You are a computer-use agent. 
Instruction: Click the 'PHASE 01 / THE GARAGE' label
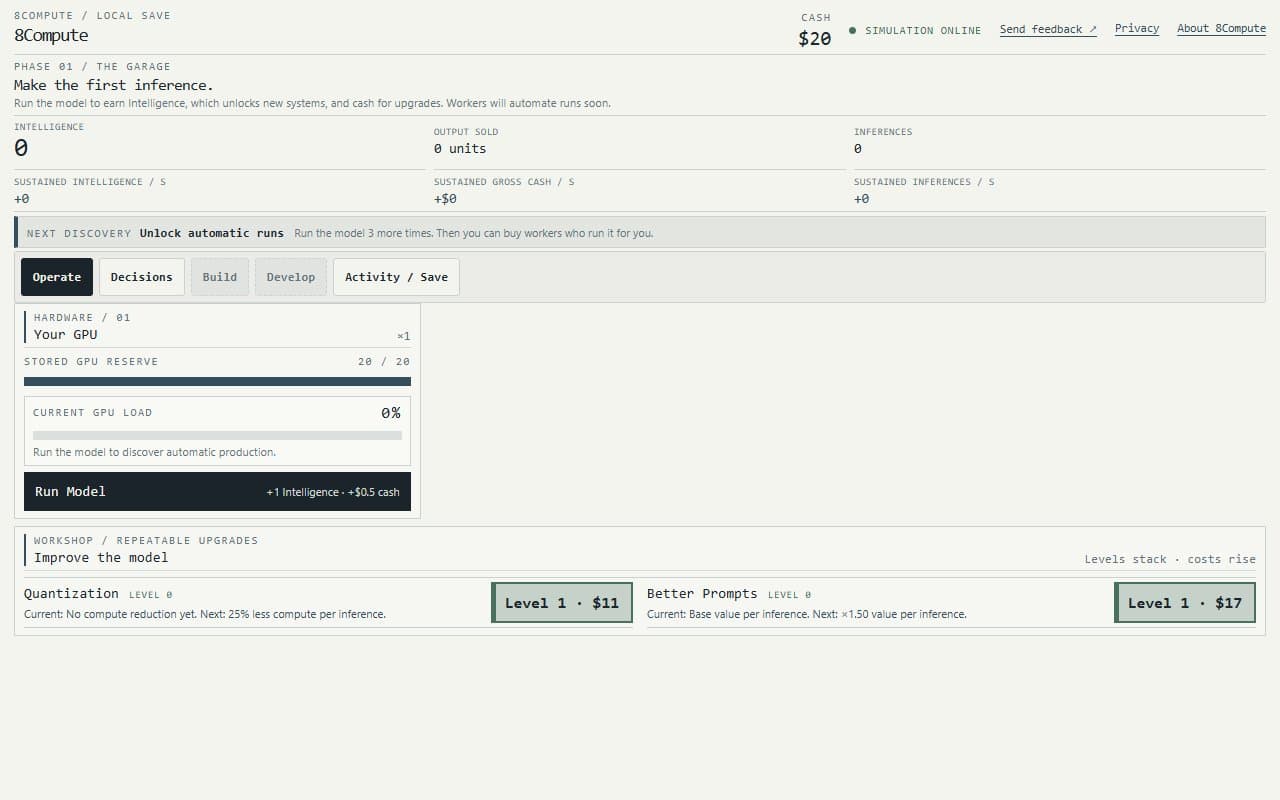point(92,66)
